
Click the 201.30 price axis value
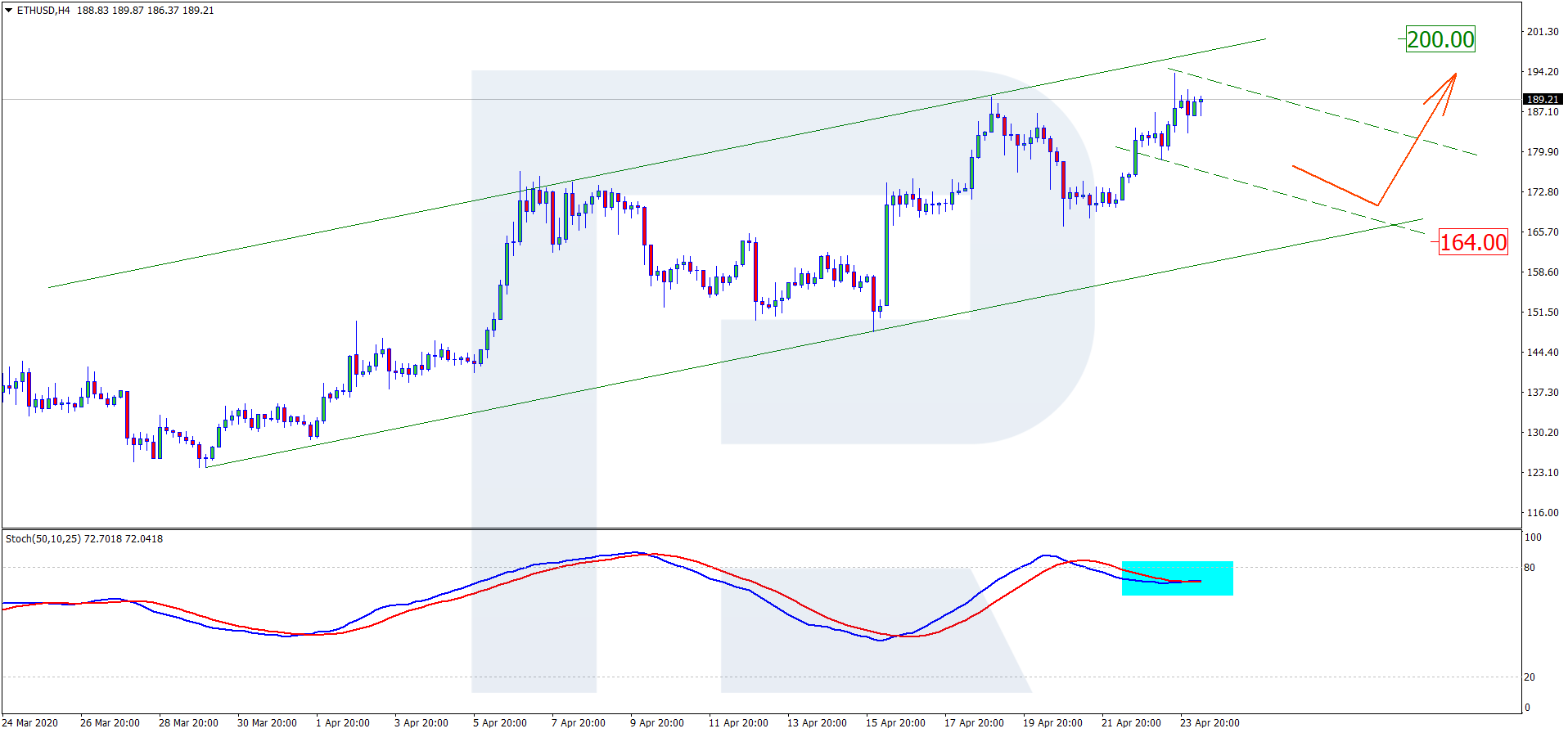pyautogui.click(x=1543, y=32)
